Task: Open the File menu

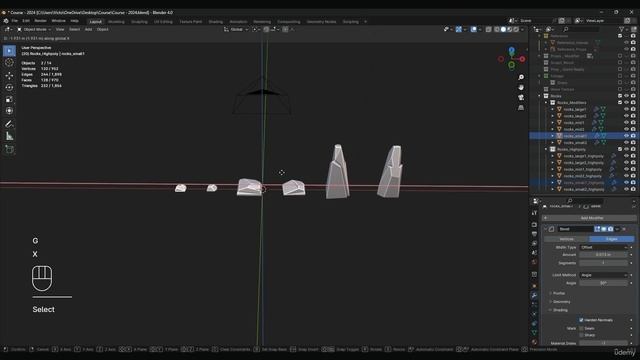Action: click(x=15, y=21)
